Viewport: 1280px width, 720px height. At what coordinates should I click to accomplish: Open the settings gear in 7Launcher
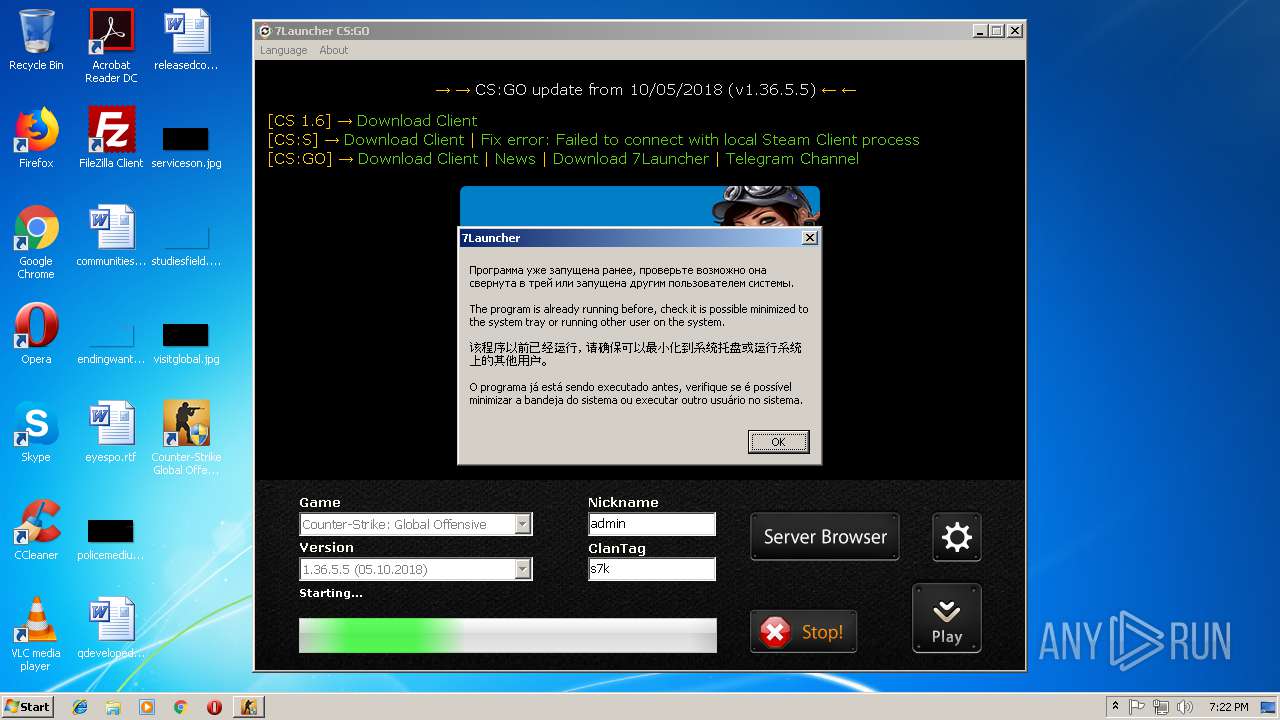point(957,537)
